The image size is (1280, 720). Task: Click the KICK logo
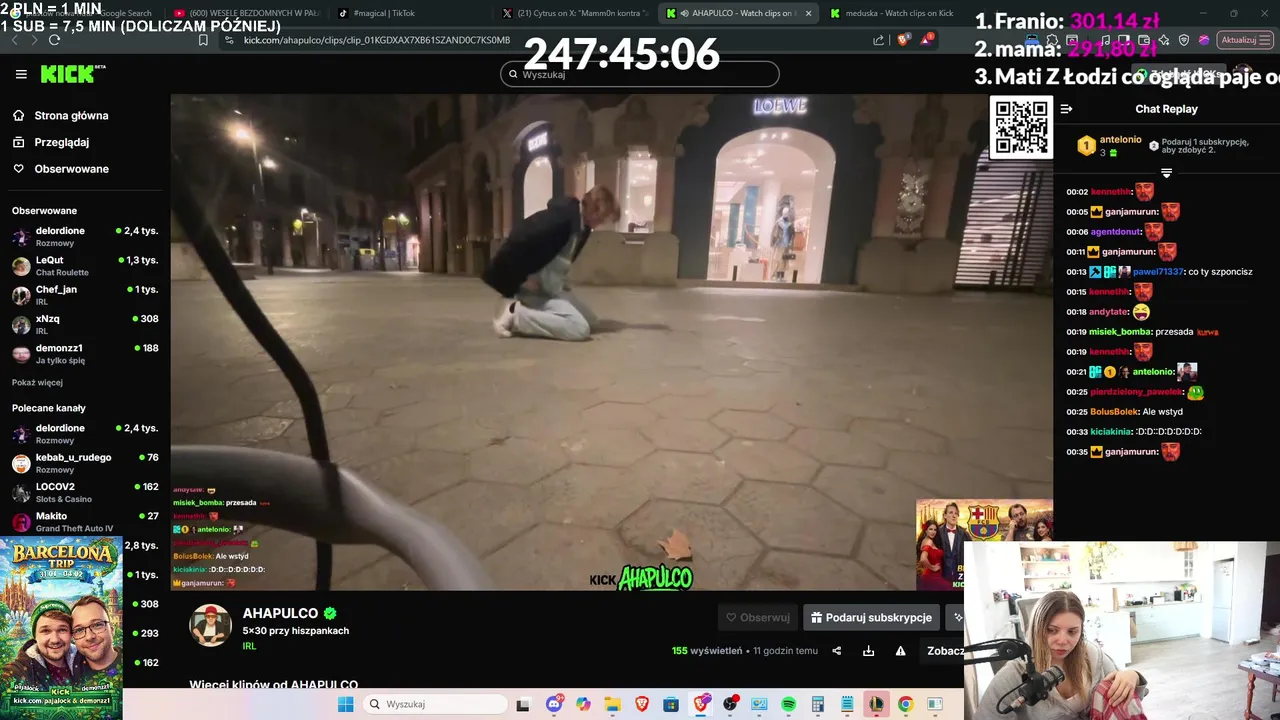[x=72, y=74]
